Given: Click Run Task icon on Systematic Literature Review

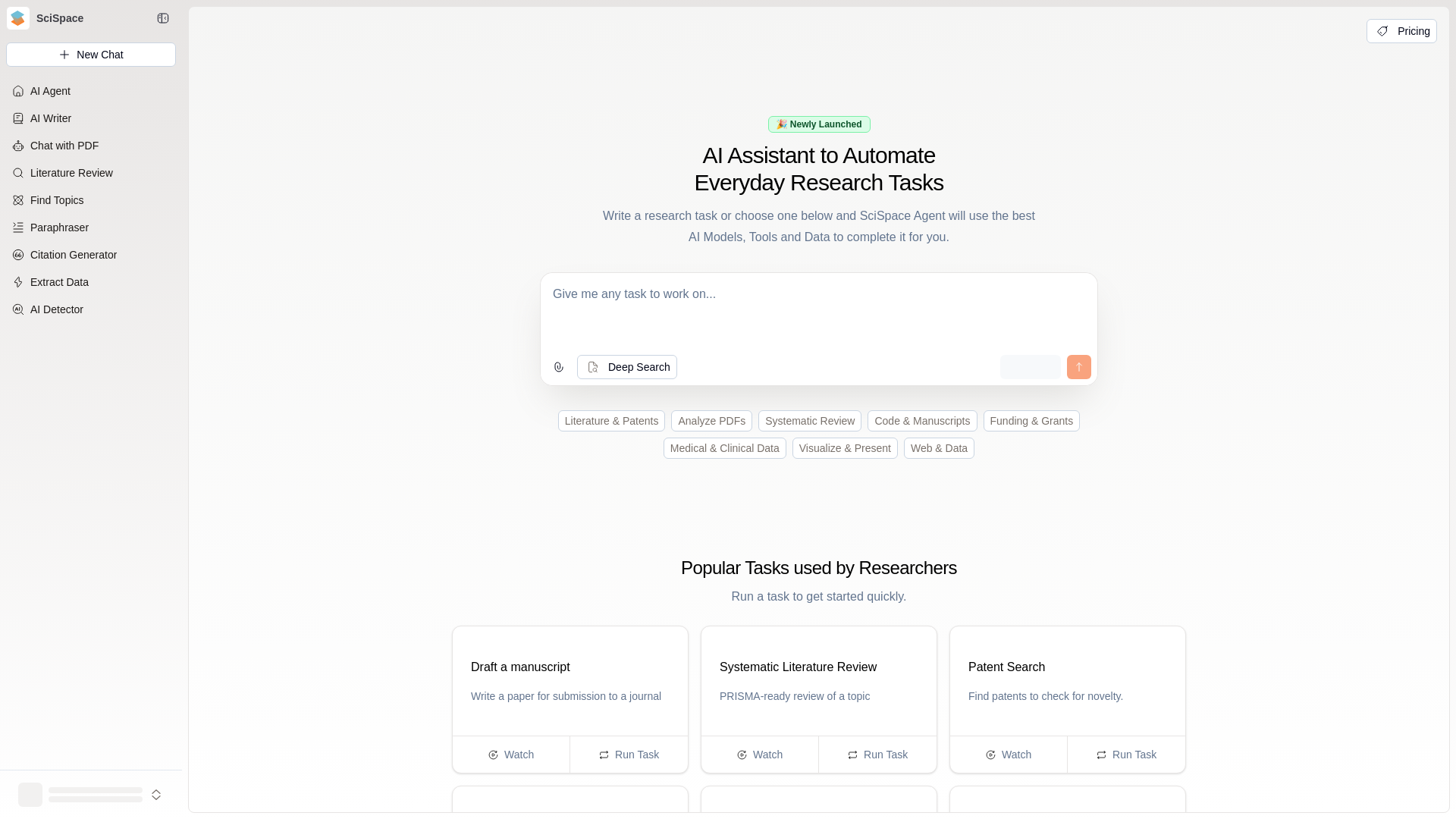Looking at the screenshot, I should tap(852, 755).
